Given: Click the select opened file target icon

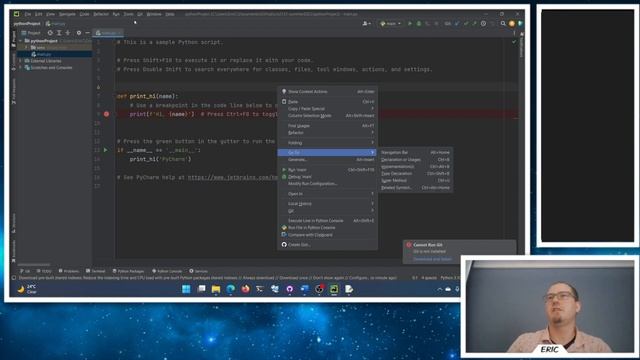Looking at the screenshot, I should click(50, 33).
